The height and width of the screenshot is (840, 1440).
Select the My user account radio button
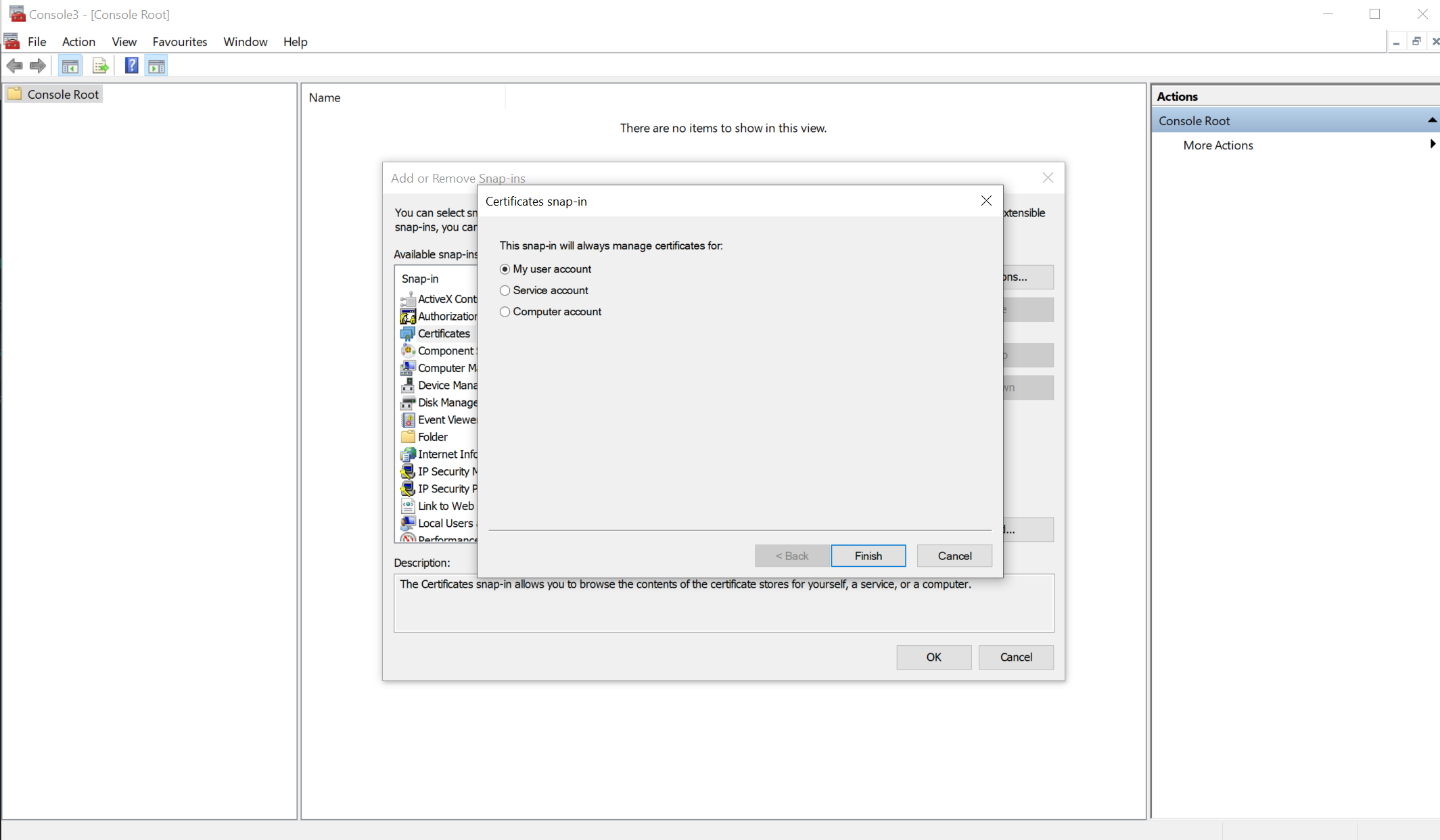point(505,269)
